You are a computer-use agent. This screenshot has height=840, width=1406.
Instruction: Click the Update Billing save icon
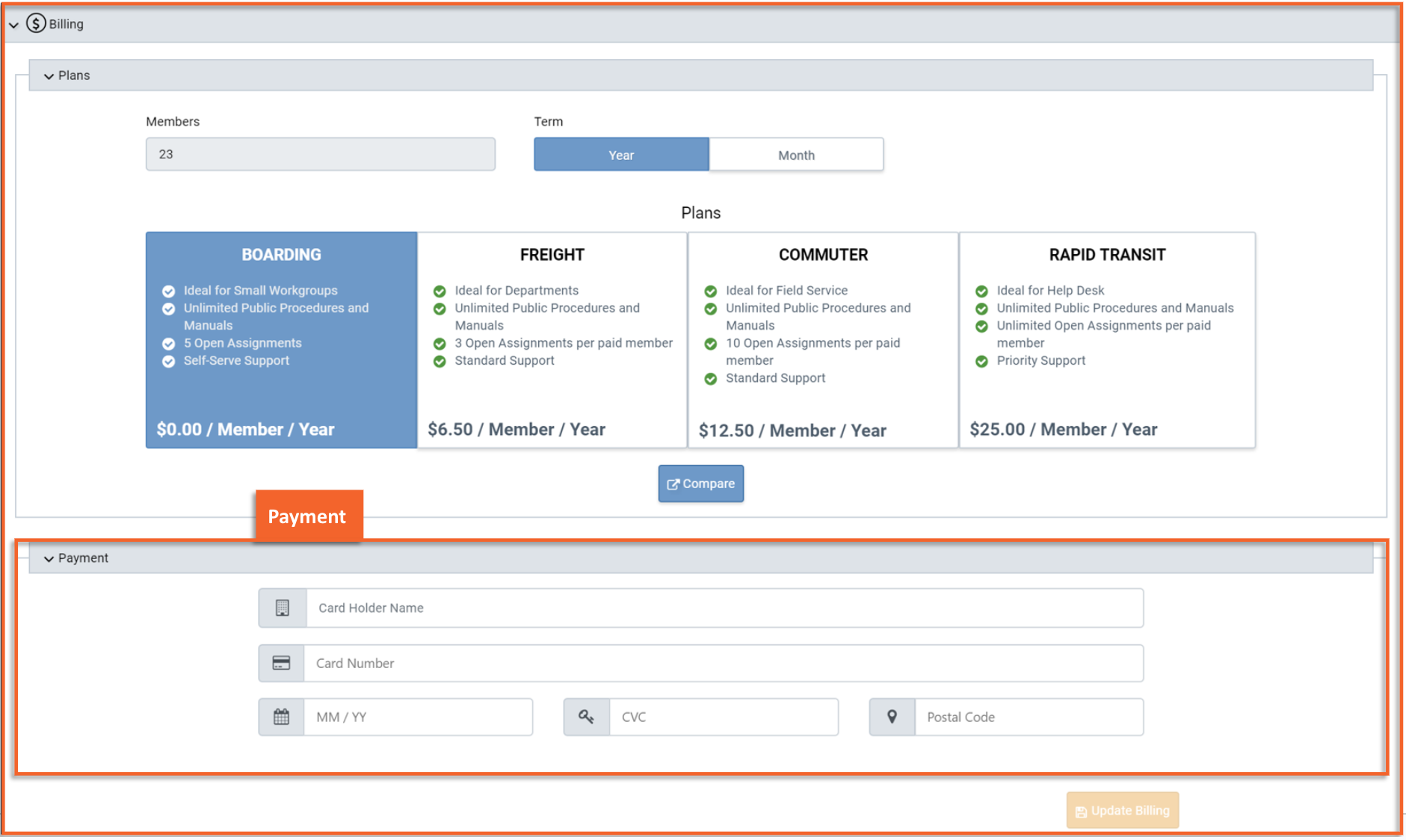tap(1081, 812)
